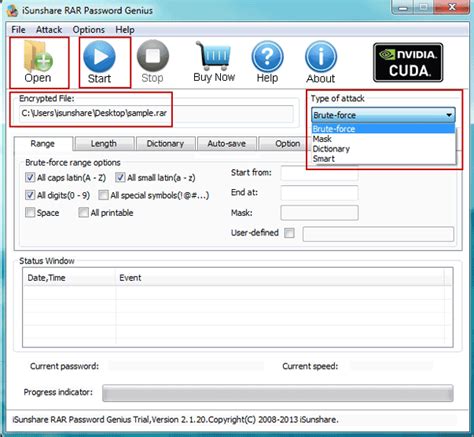Open the Help menu
Viewport: 474px width, 437px height.
pos(125,30)
